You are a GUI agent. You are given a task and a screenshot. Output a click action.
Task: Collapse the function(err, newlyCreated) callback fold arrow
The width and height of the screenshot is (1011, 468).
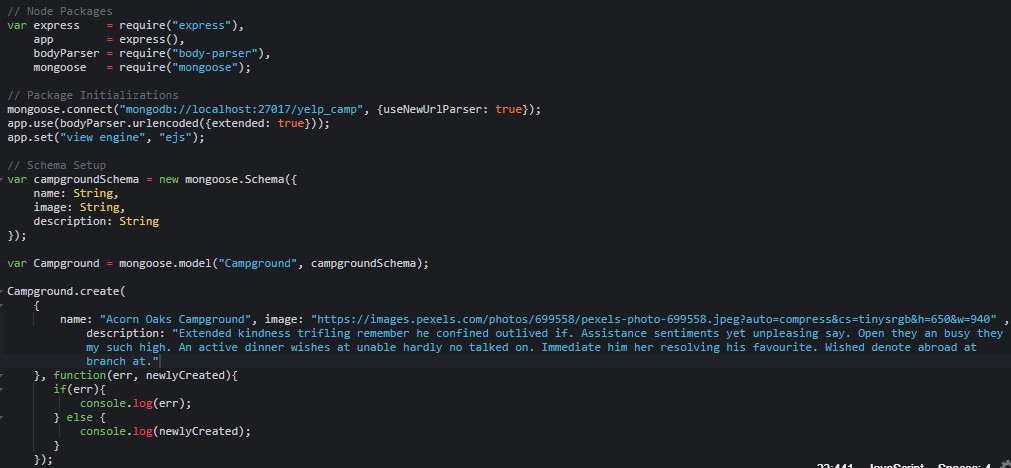[x=3, y=375]
